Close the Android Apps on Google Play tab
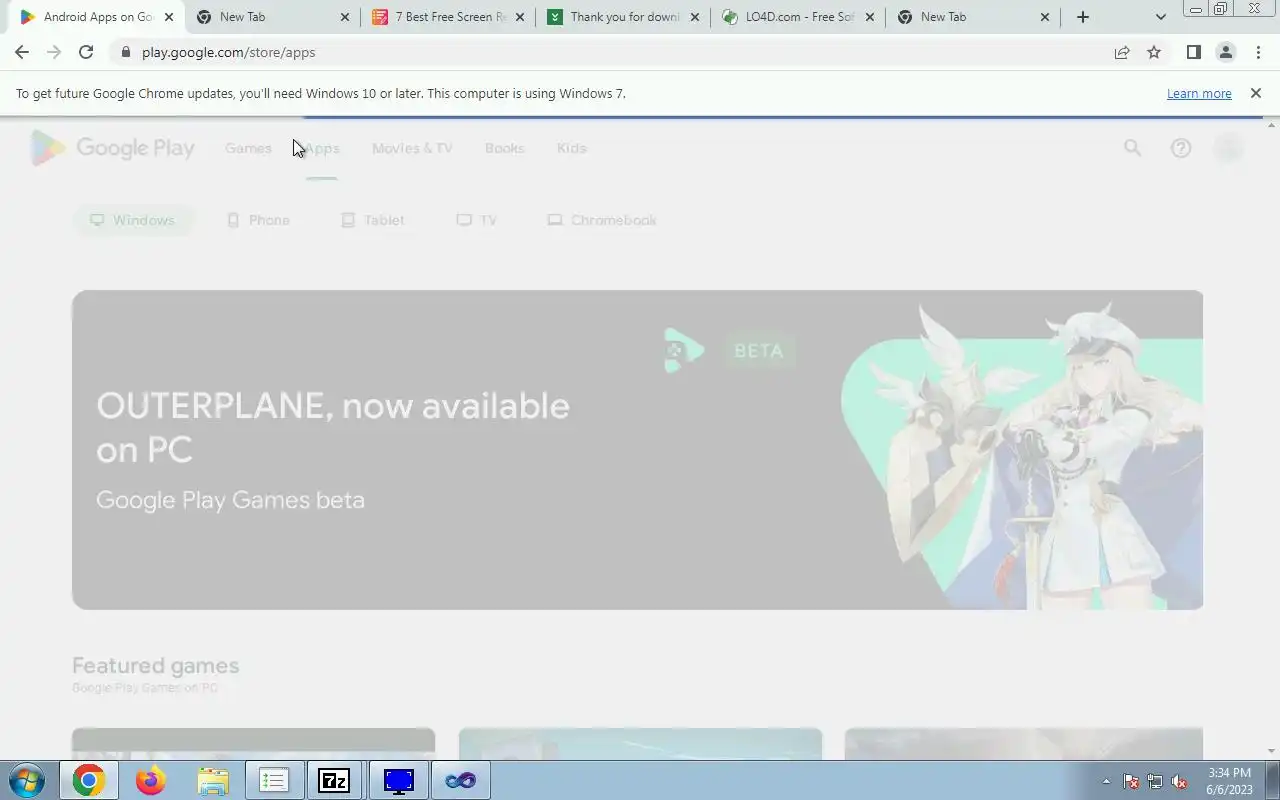Viewport: 1280px width, 800px height. [x=168, y=17]
